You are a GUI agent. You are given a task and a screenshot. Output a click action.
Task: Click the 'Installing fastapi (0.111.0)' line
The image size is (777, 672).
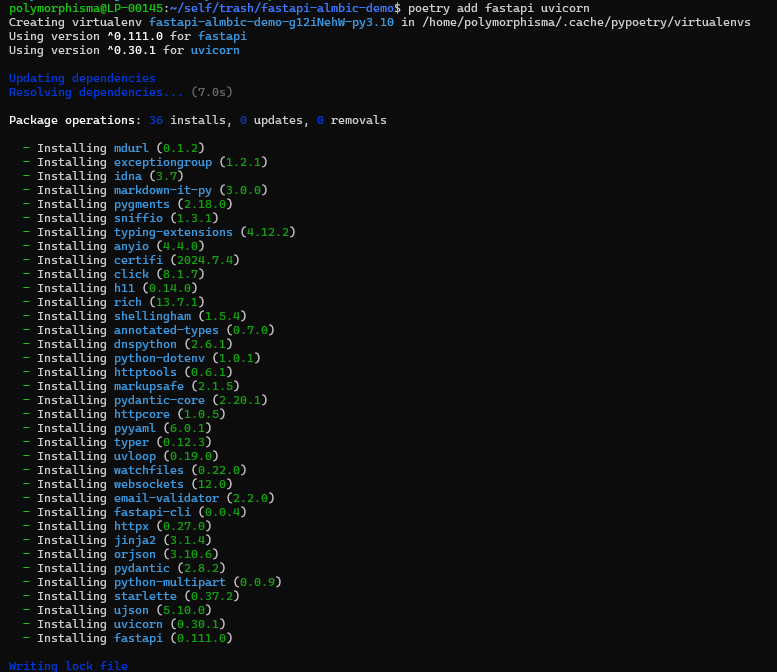[133, 638]
